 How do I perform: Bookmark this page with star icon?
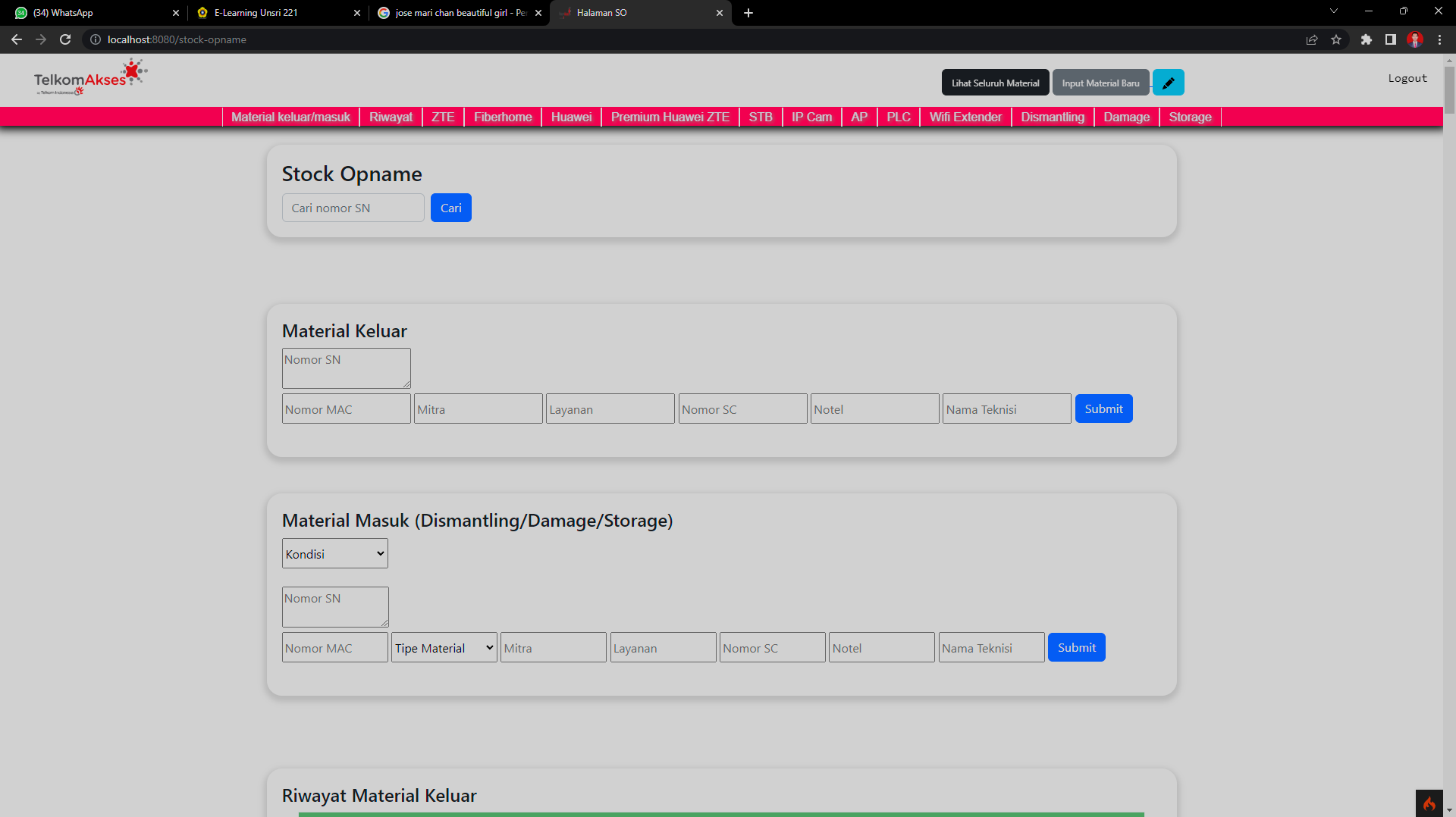(x=1336, y=39)
